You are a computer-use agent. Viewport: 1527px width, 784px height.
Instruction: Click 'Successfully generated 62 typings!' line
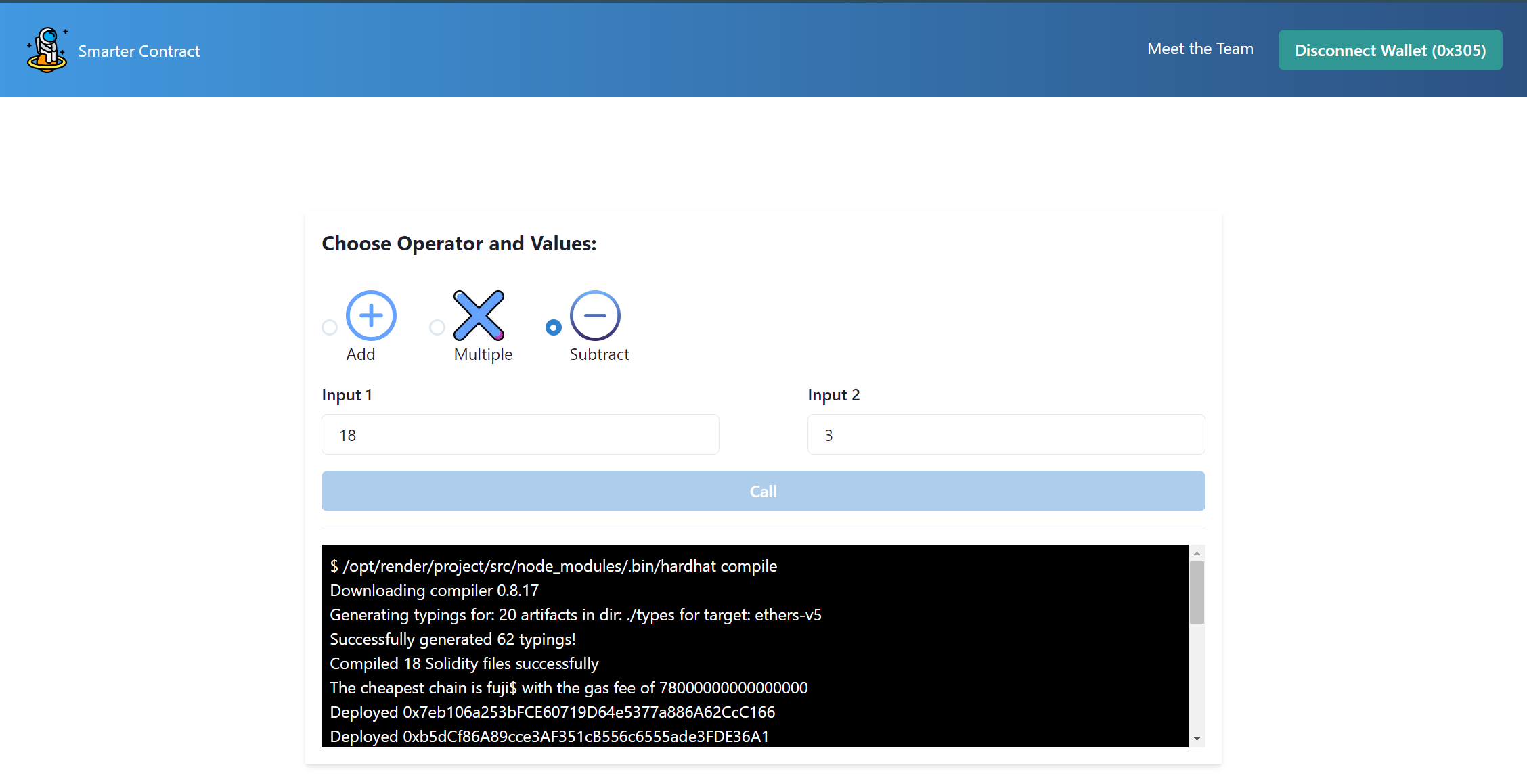click(x=453, y=639)
